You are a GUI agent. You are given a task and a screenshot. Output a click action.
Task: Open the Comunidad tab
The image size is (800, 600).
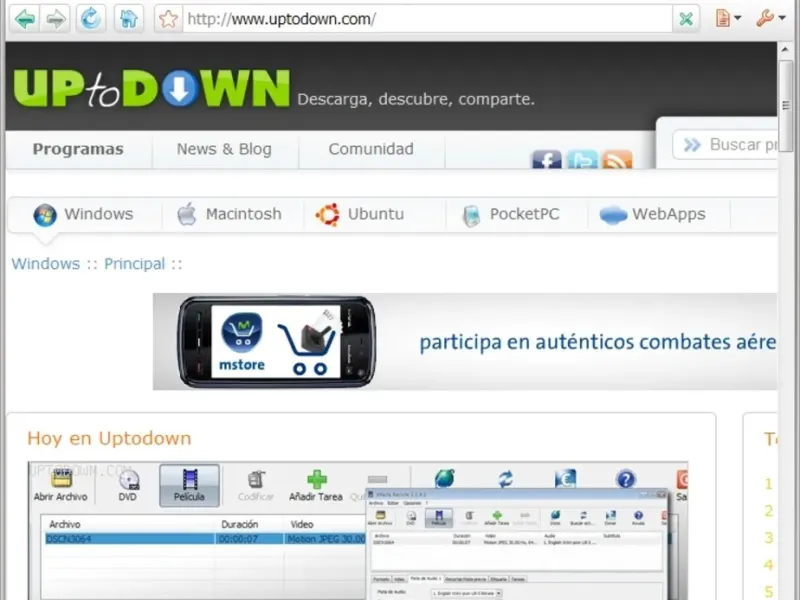point(371,149)
